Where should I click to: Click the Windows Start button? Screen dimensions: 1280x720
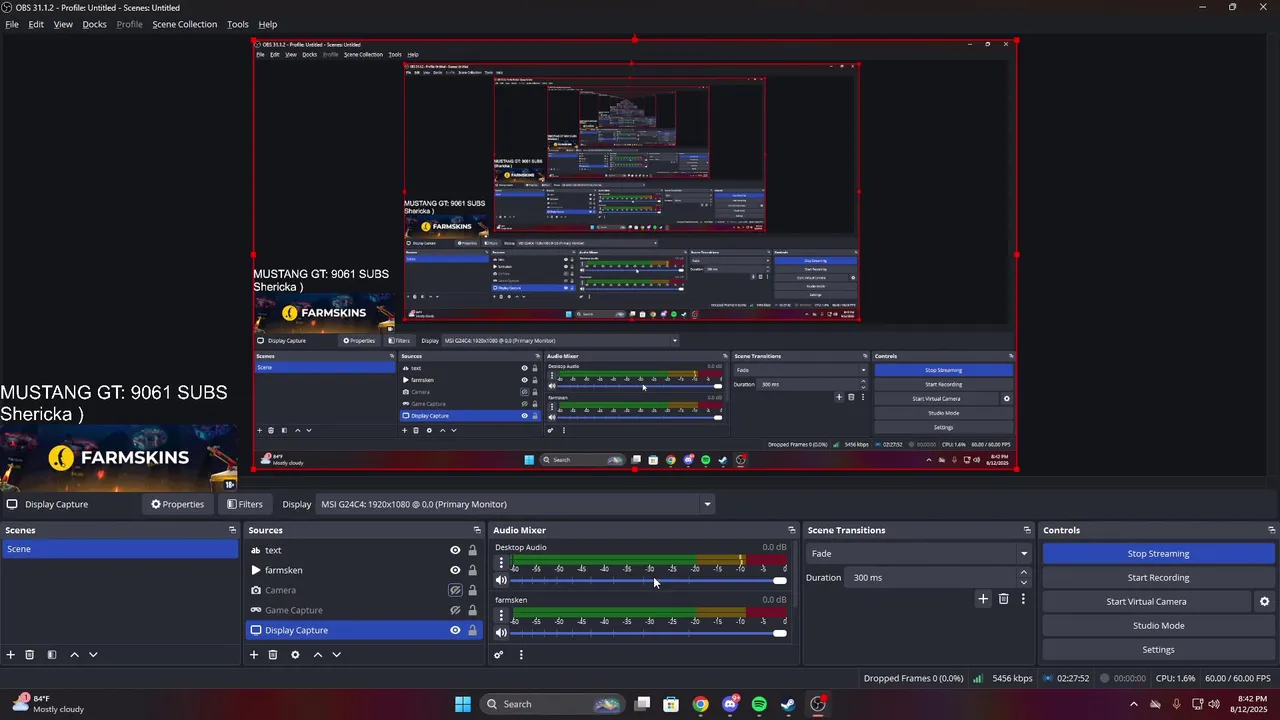463,704
